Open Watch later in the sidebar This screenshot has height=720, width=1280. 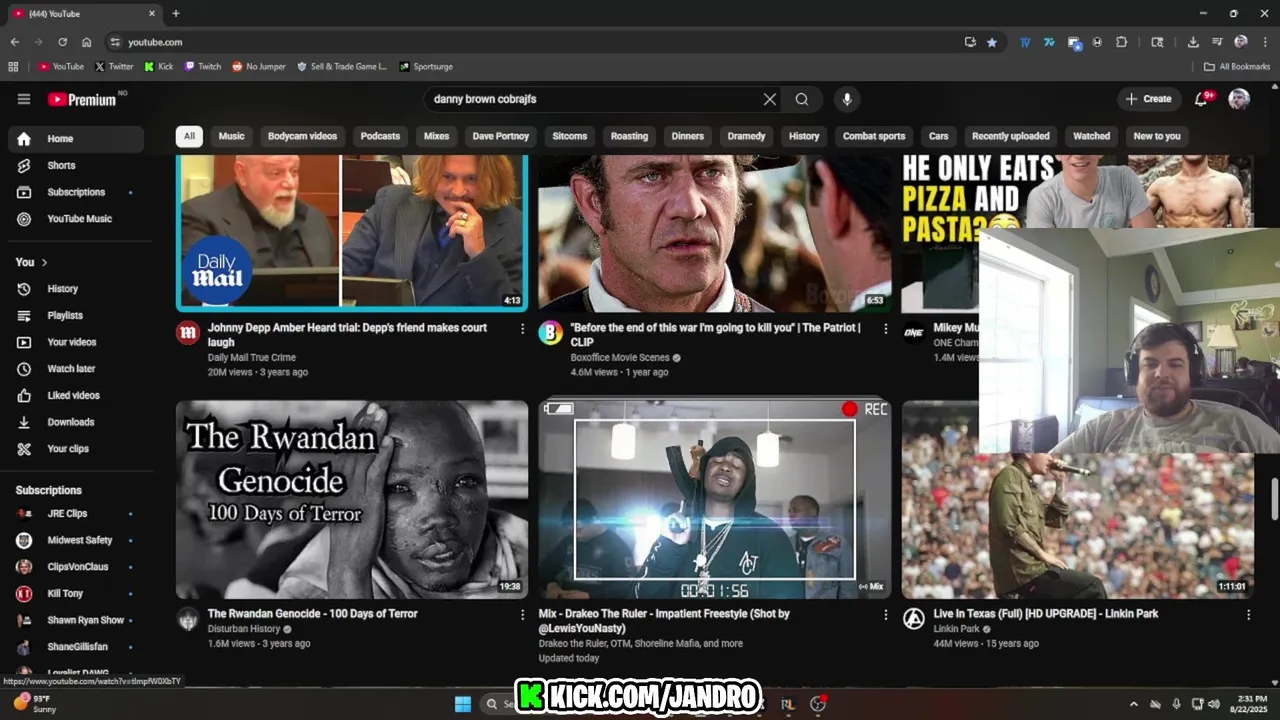click(x=76, y=369)
